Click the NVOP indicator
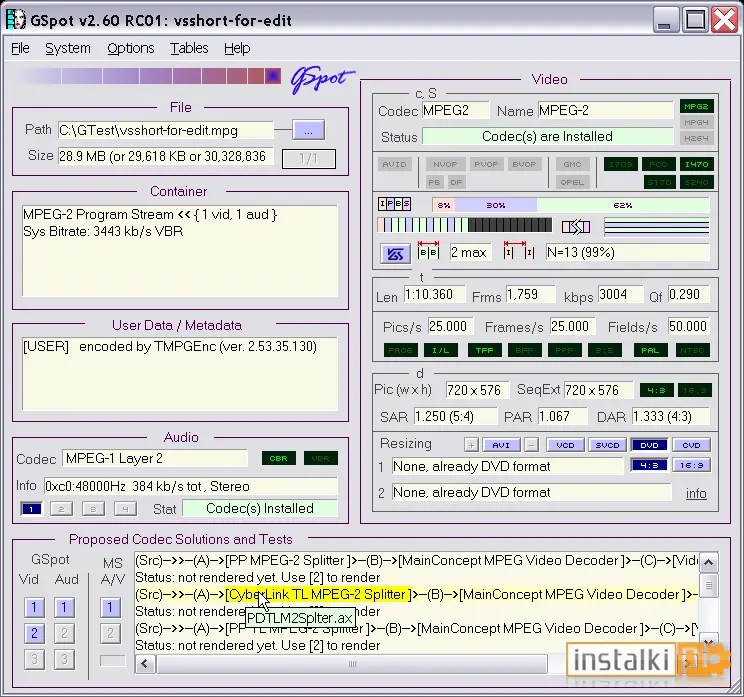744x697 pixels. point(445,164)
